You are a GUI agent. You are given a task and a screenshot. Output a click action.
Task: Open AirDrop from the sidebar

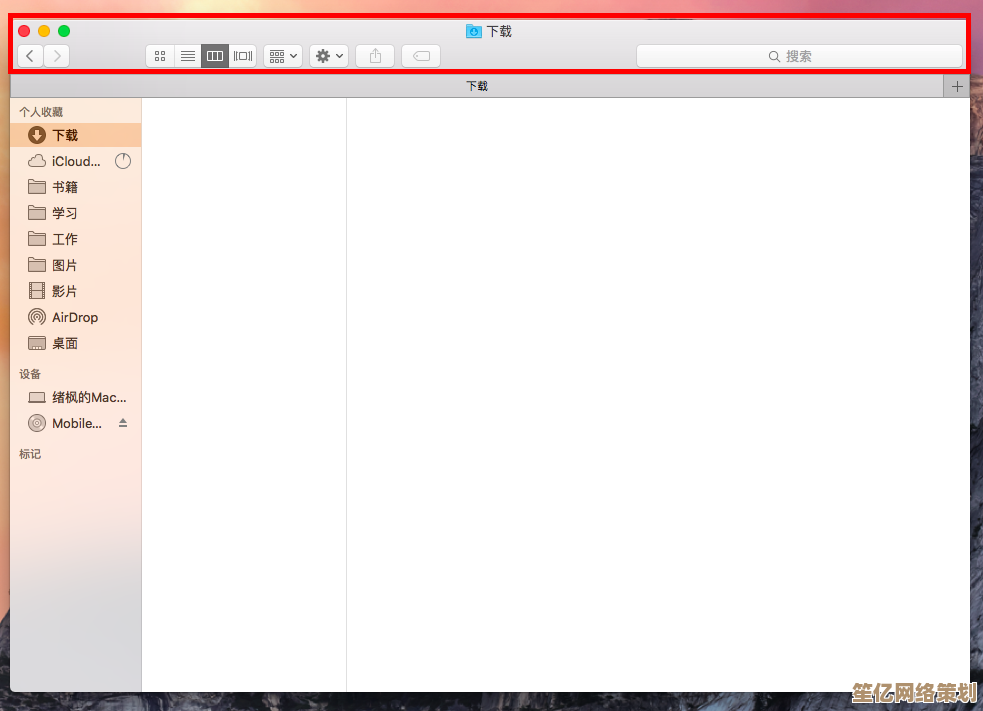tap(75, 317)
